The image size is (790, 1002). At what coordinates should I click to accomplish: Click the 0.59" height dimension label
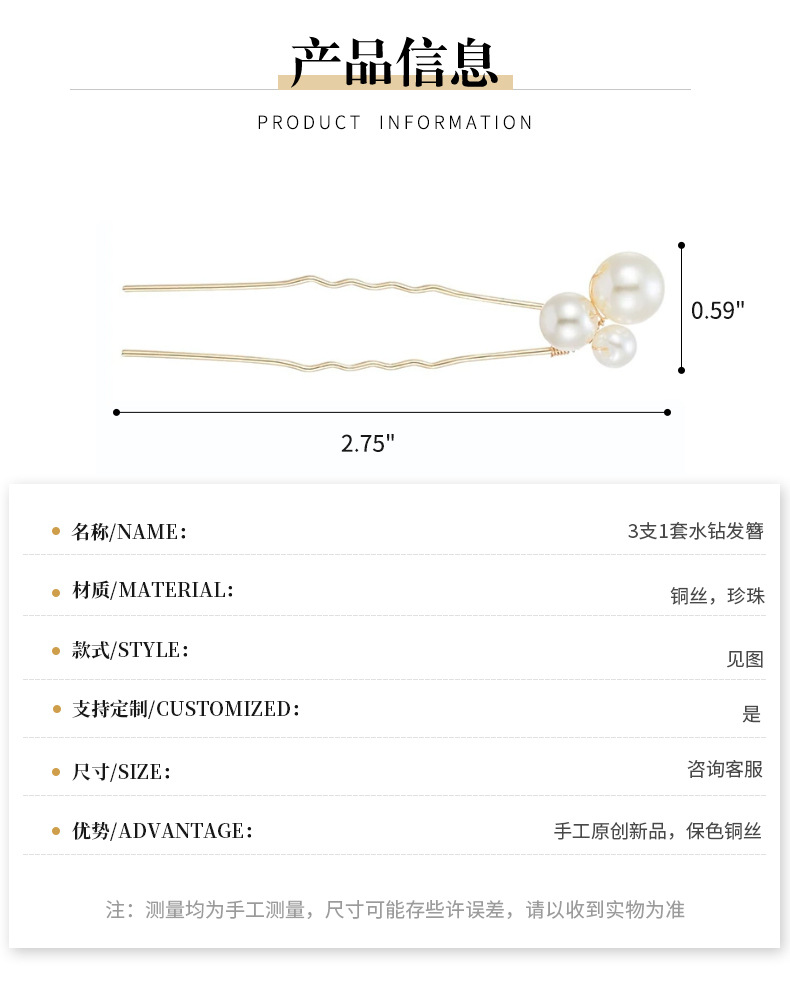(x=718, y=310)
